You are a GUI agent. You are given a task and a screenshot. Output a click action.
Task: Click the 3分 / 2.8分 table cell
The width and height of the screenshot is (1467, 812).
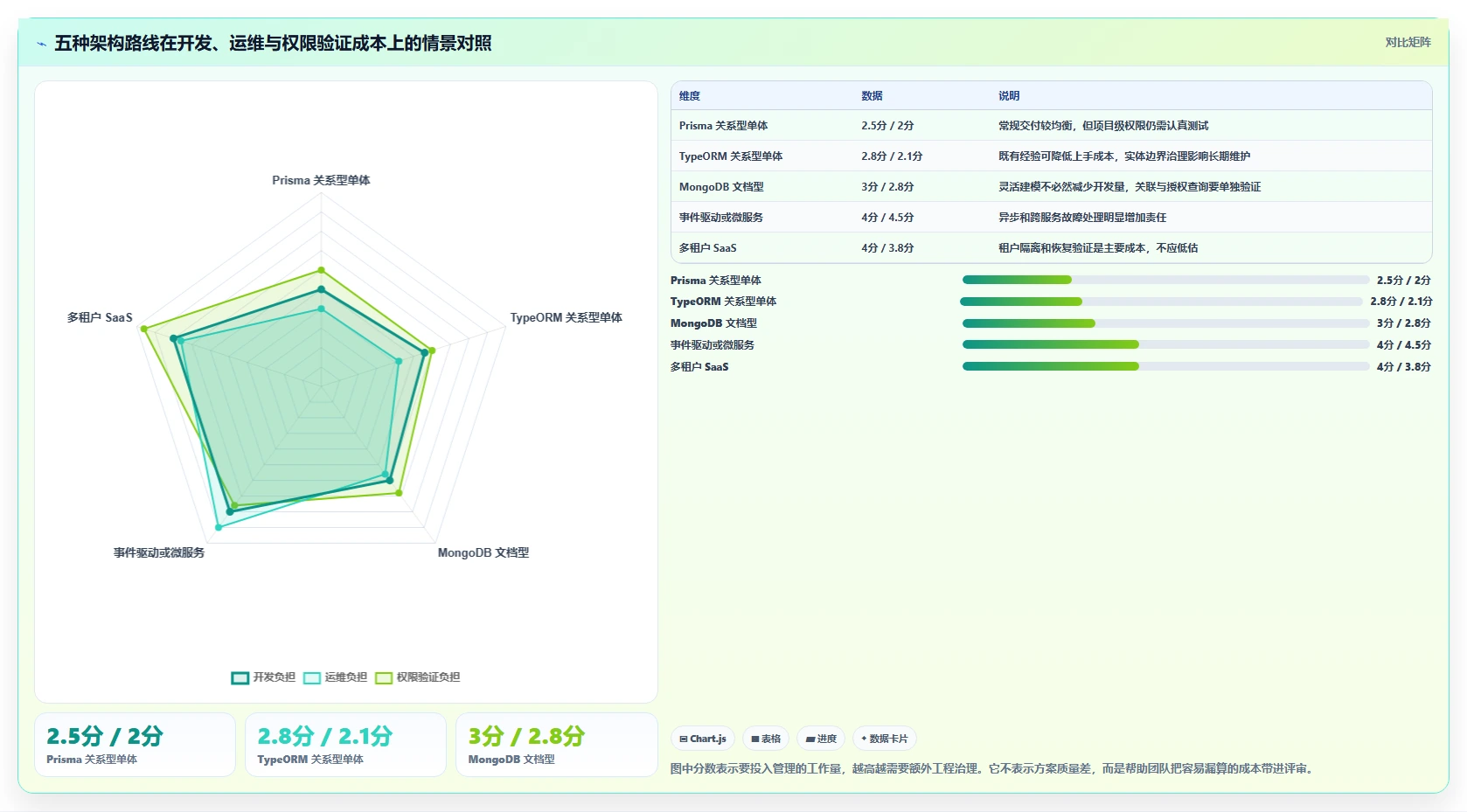tap(887, 187)
